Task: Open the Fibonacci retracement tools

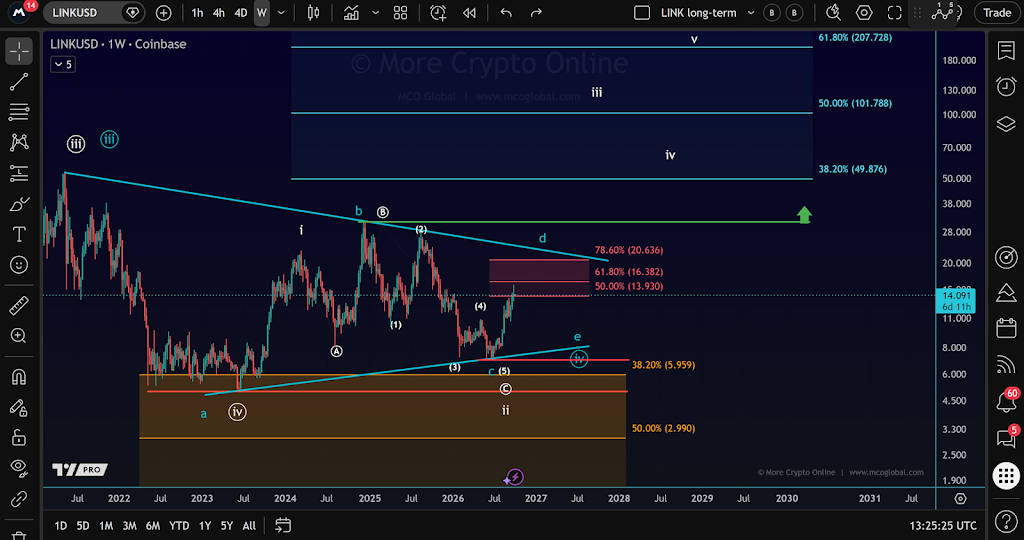Action: (19, 112)
